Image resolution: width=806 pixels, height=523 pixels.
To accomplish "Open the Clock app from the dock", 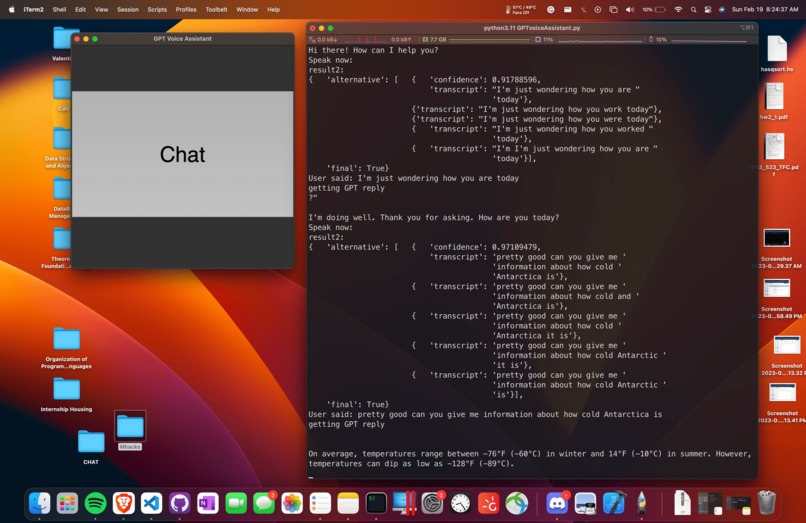I will [x=460, y=503].
